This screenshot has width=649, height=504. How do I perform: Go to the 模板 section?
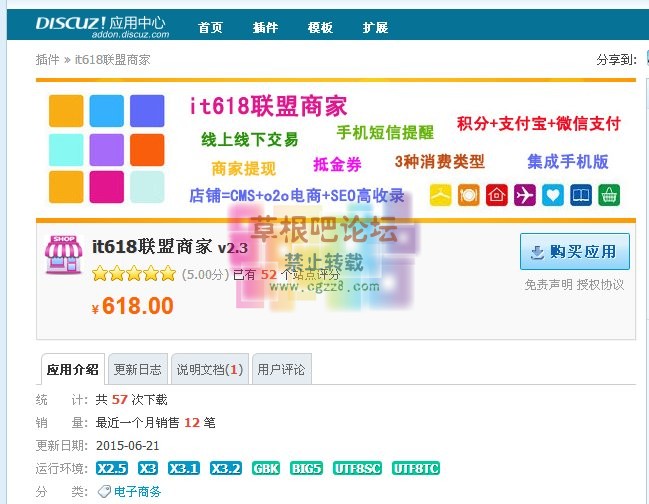[320, 27]
